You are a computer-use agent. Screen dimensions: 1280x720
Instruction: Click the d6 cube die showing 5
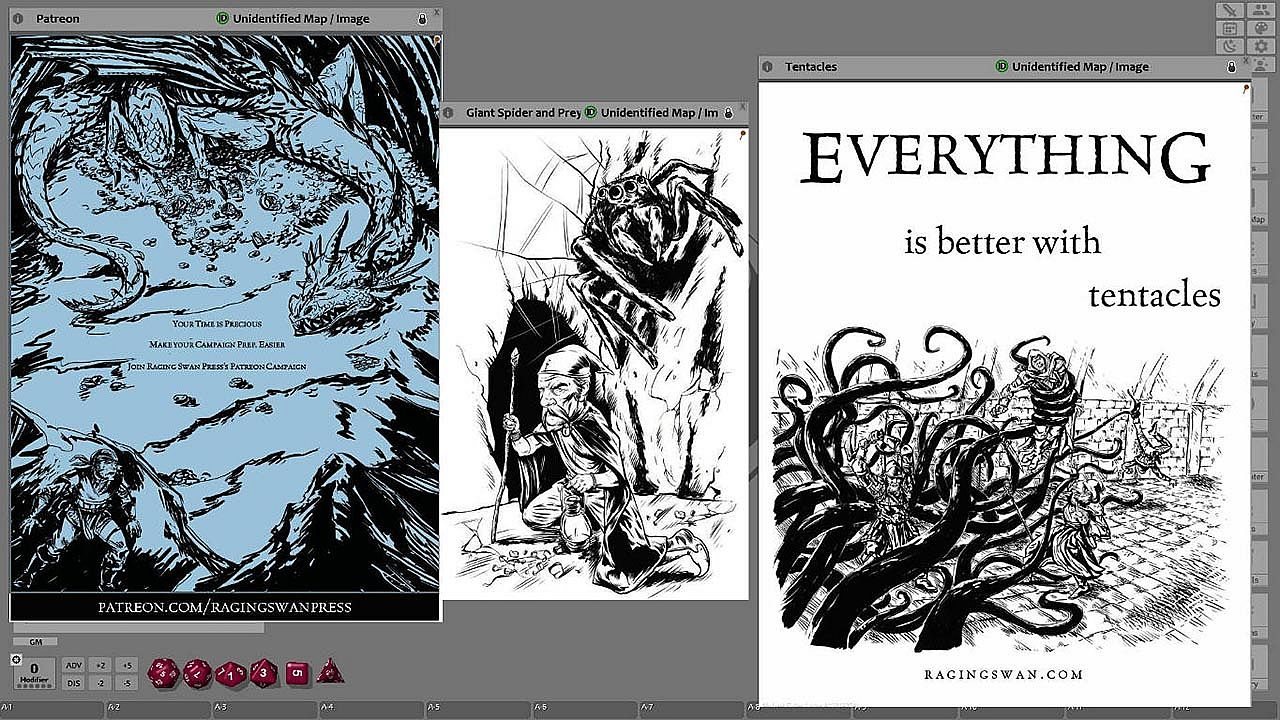pyautogui.click(x=297, y=673)
